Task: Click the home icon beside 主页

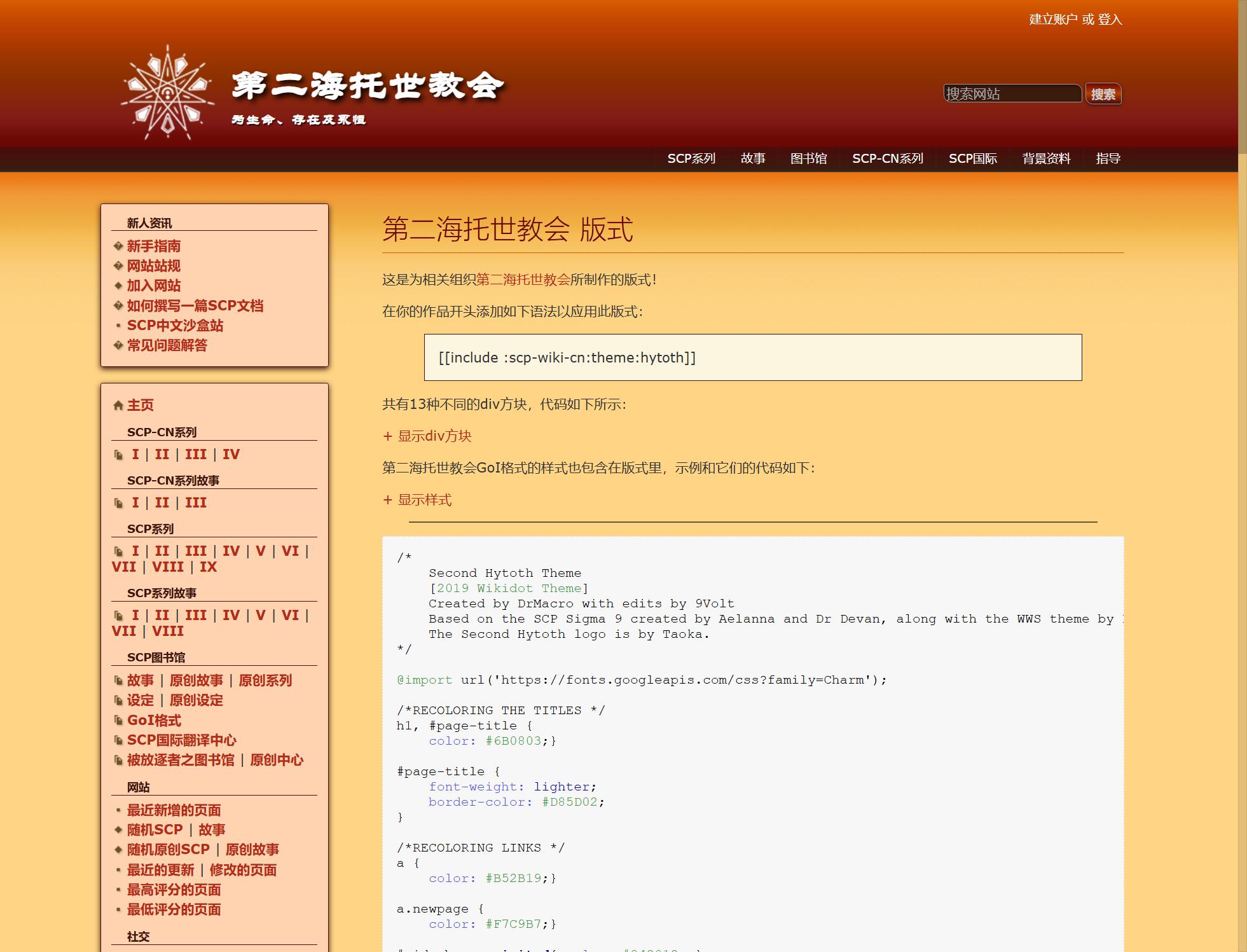Action: tap(118, 406)
